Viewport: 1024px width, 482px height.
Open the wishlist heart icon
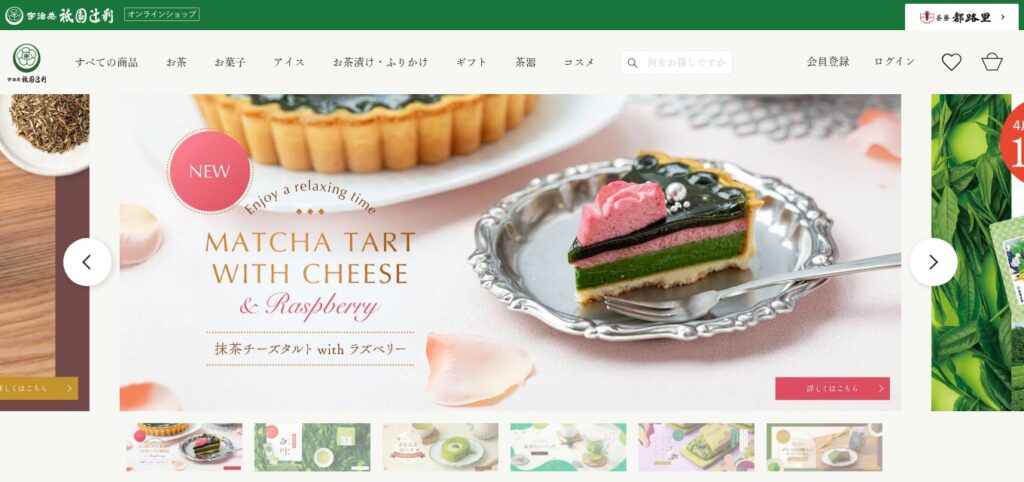point(952,62)
